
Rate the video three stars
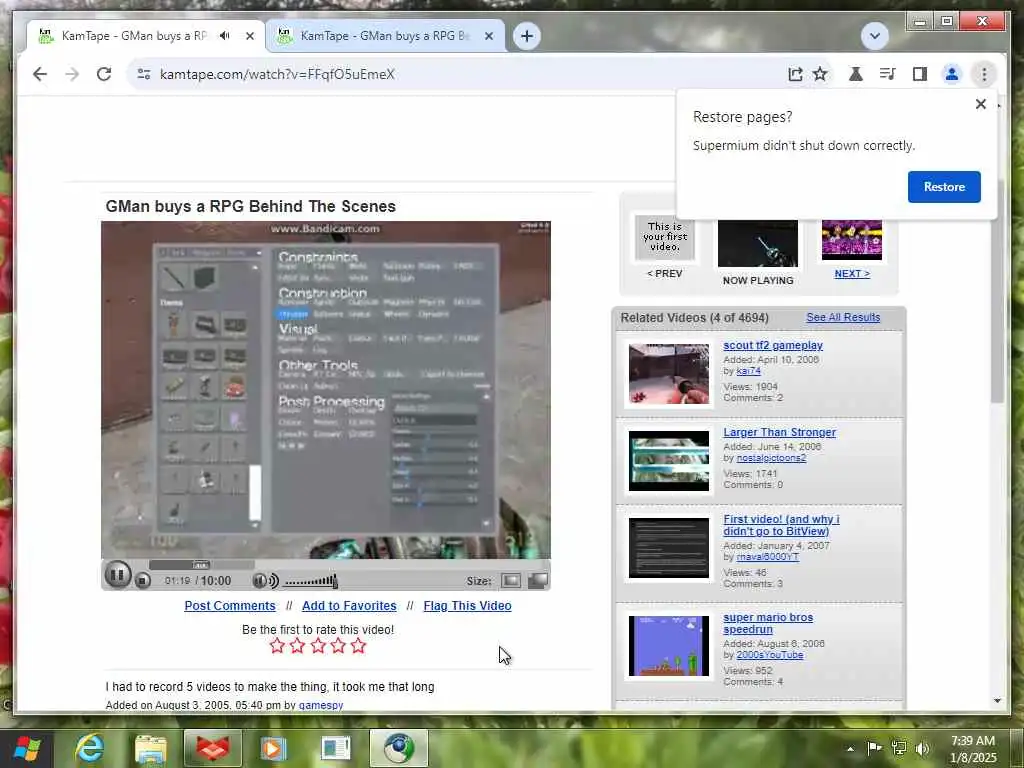point(318,646)
